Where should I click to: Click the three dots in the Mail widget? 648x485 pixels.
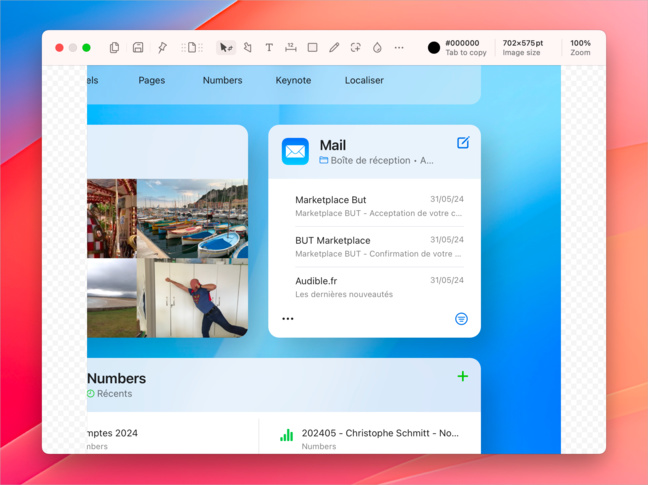(288, 319)
